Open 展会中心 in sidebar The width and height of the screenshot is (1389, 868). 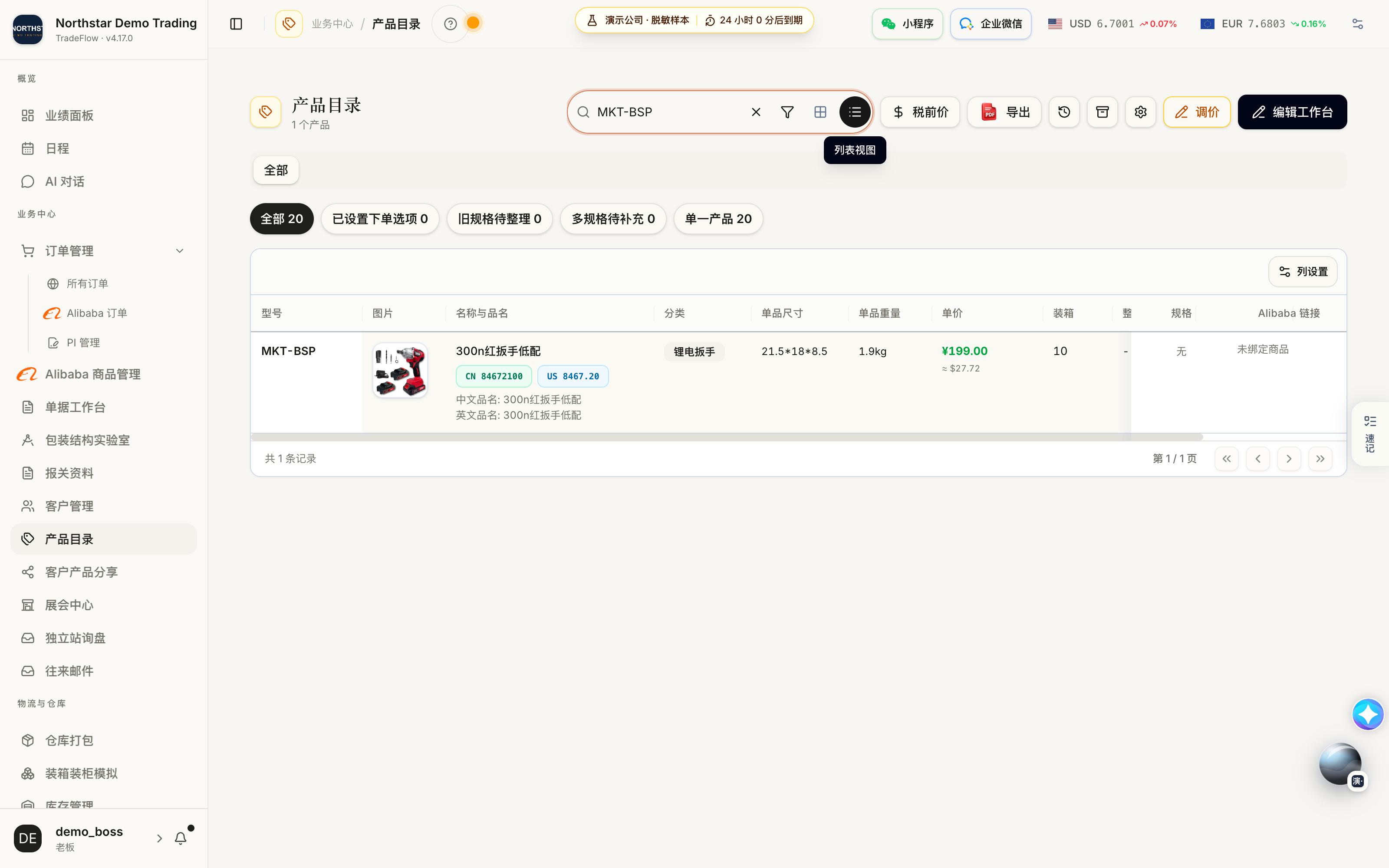pos(103,605)
